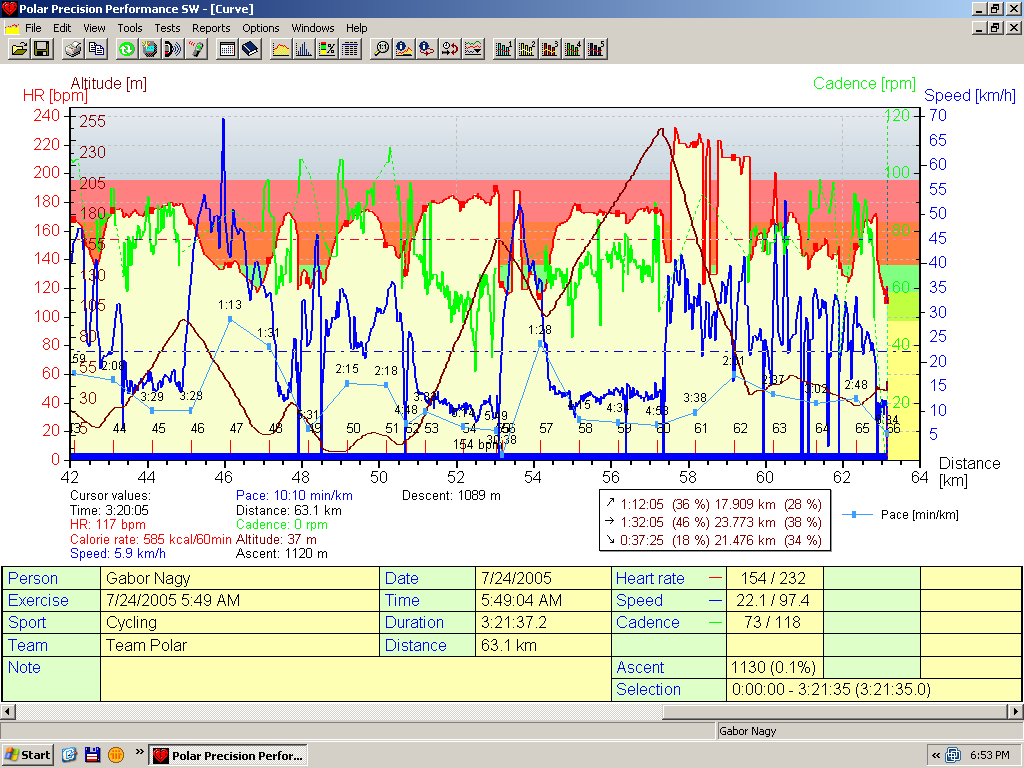Open the Reports menu

pos(211,28)
